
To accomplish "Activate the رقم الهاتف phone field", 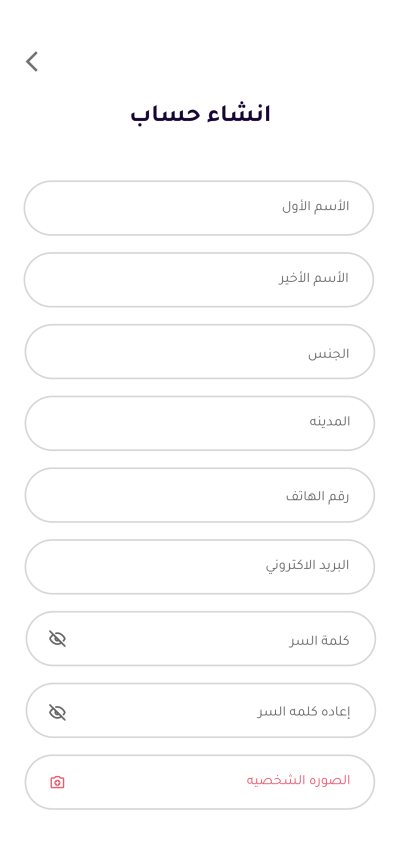I will (x=199, y=495).
